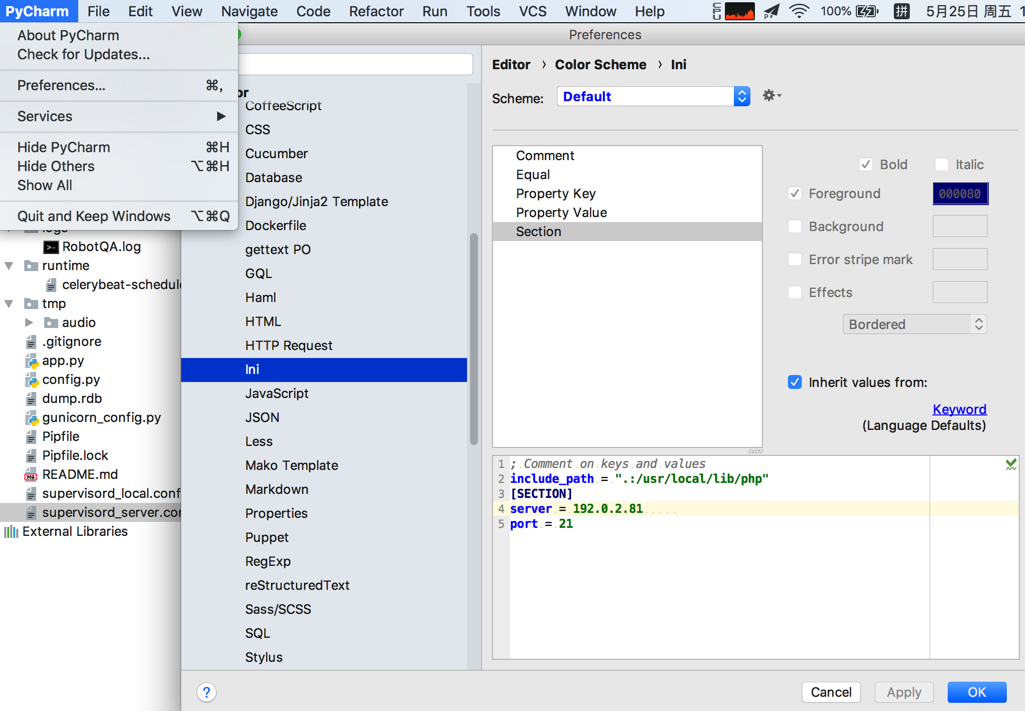Select Hide PyCharm menu item

119,147
